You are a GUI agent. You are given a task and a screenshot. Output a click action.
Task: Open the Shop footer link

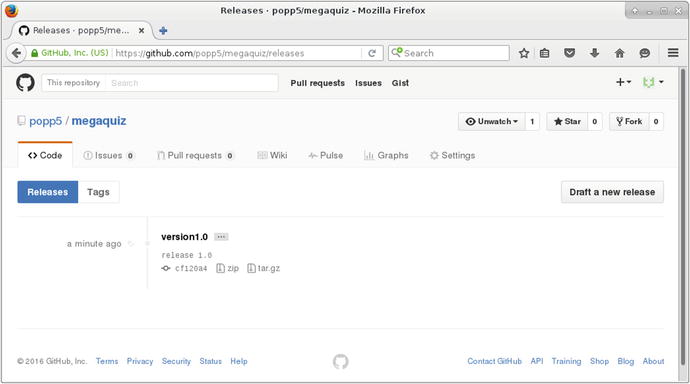(599, 361)
